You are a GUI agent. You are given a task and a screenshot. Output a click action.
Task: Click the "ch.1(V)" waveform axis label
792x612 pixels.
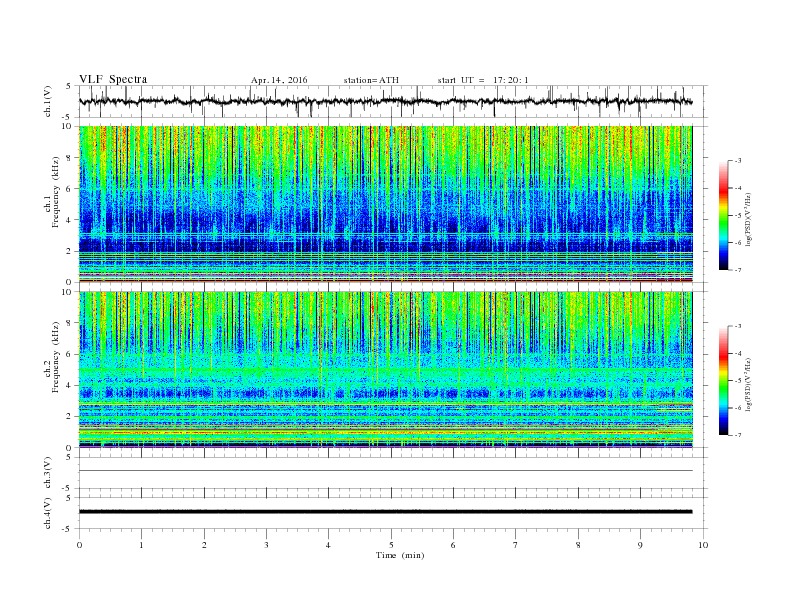[x=48, y=102]
